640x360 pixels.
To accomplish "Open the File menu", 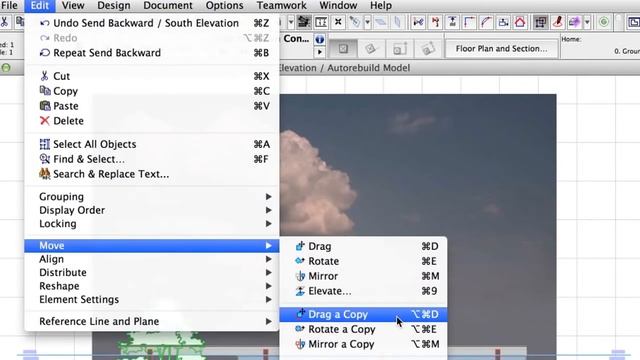I will click(9, 5).
